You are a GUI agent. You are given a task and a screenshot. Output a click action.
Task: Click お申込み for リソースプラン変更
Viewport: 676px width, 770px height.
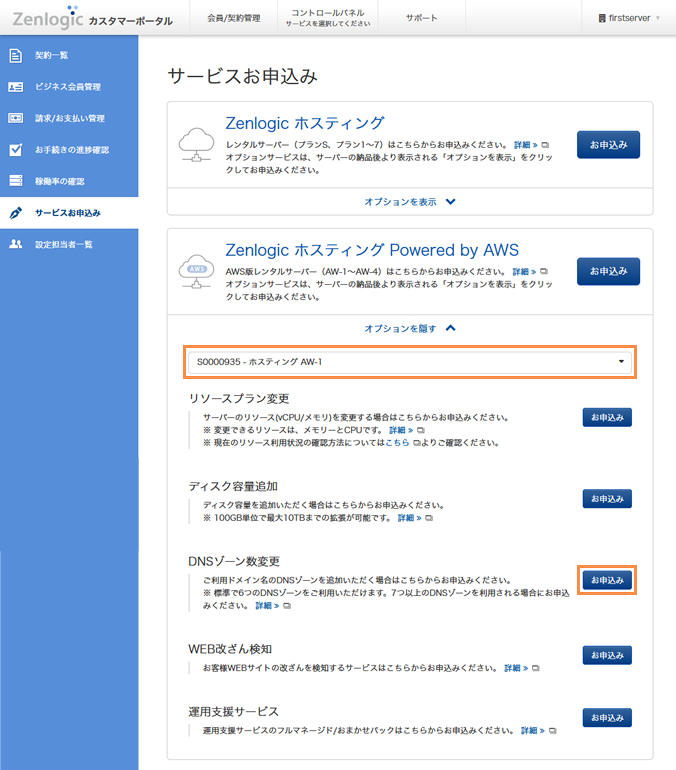click(607, 417)
